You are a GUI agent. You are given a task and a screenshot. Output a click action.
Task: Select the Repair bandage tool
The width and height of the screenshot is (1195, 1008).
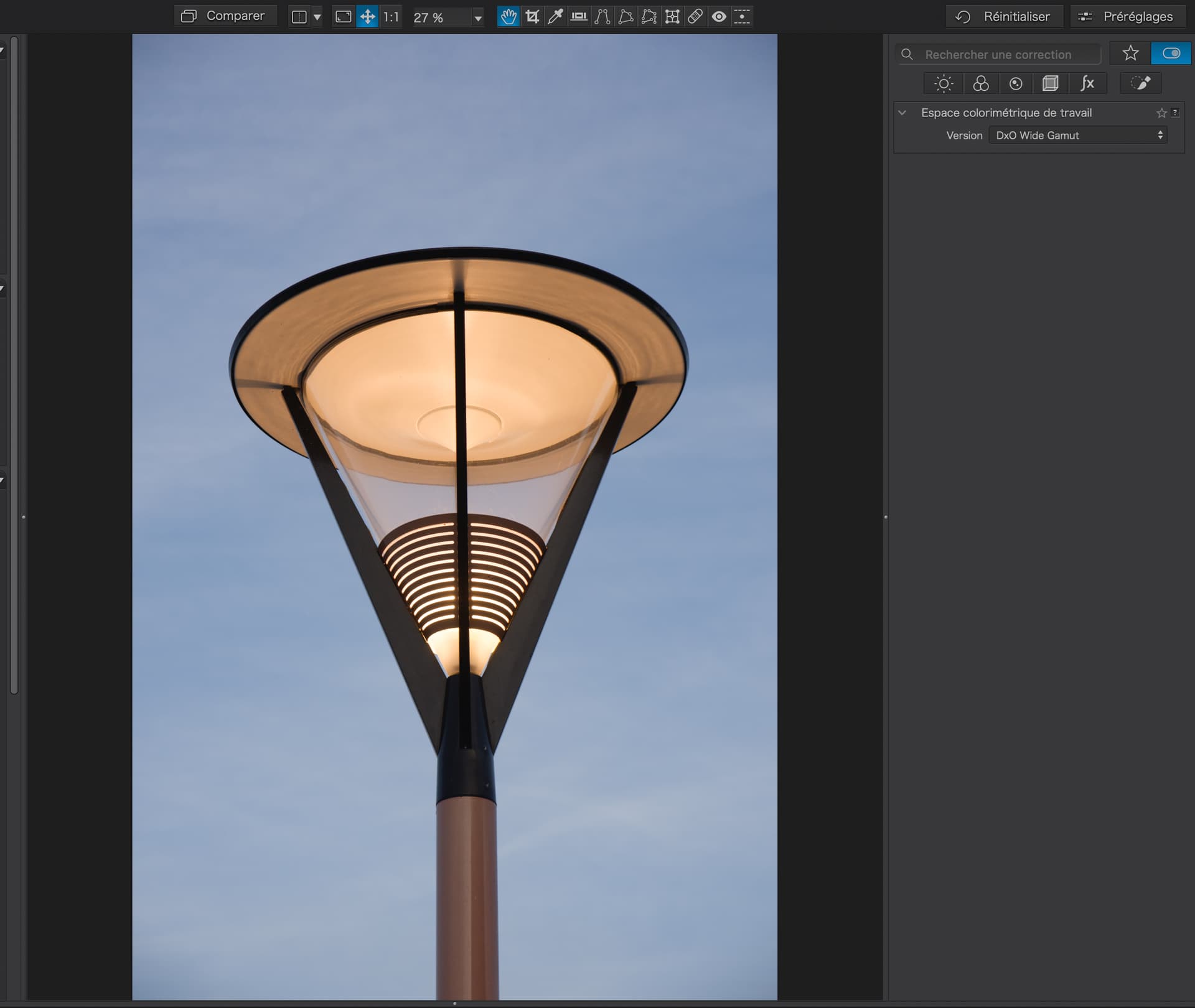click(x=695, y=17)
